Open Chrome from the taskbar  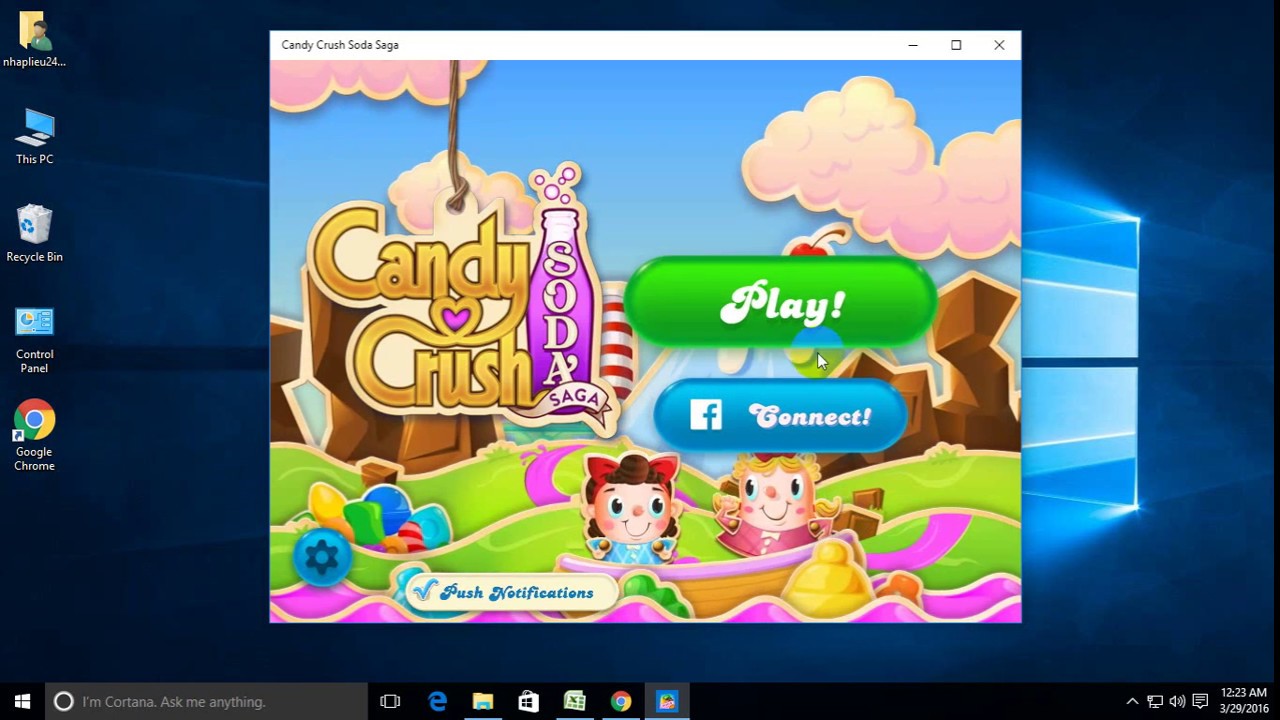[x=621, y=701]
